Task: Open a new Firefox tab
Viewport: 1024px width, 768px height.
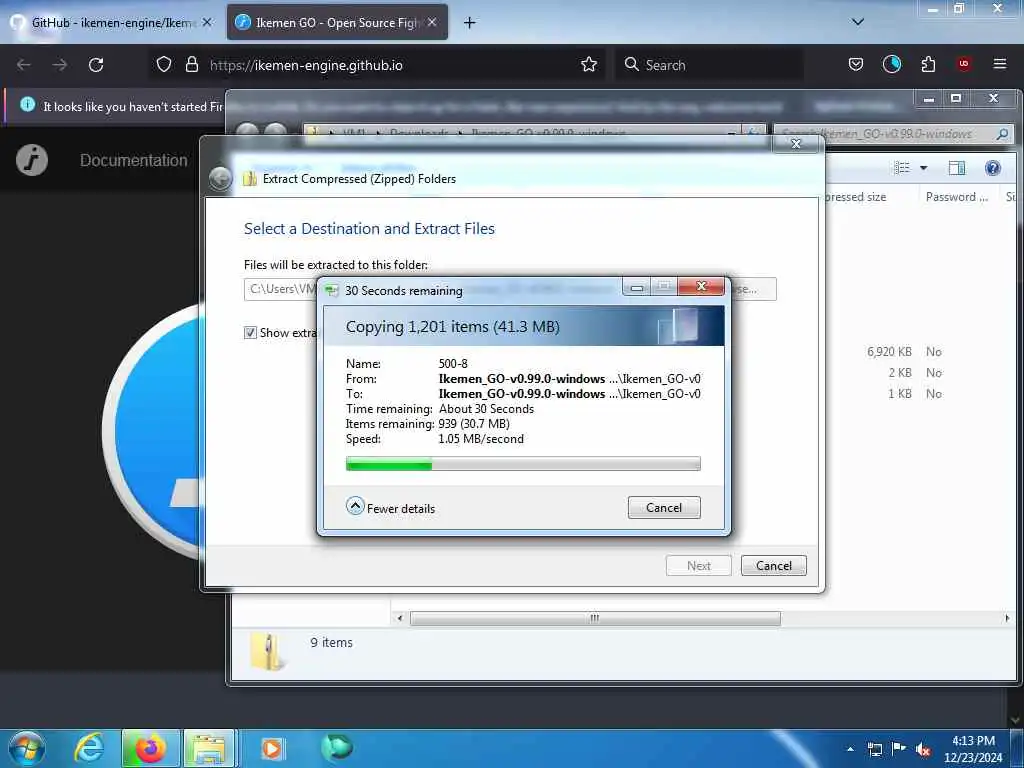Action: pyautogui.click(x=469, y=23)
